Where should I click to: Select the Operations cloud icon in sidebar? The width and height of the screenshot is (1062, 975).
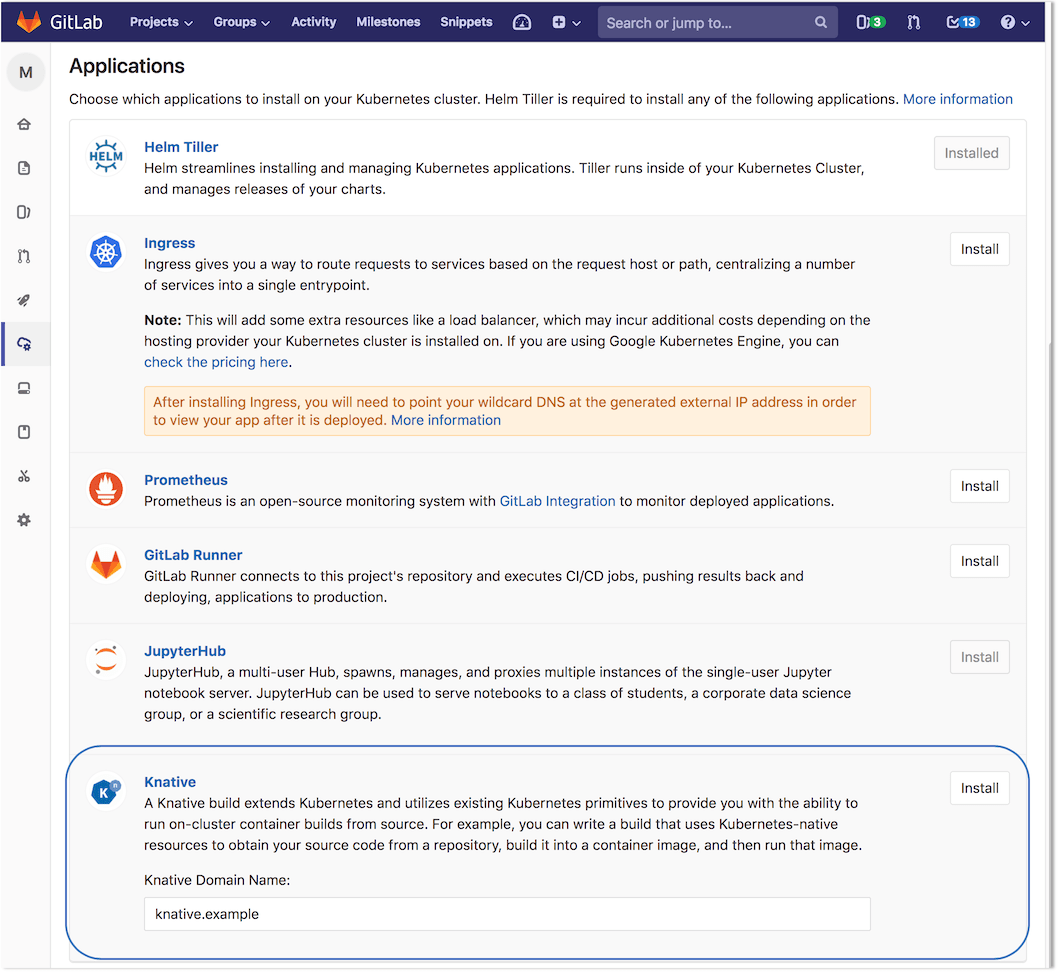pyautogui.click(x=24, y=342)
